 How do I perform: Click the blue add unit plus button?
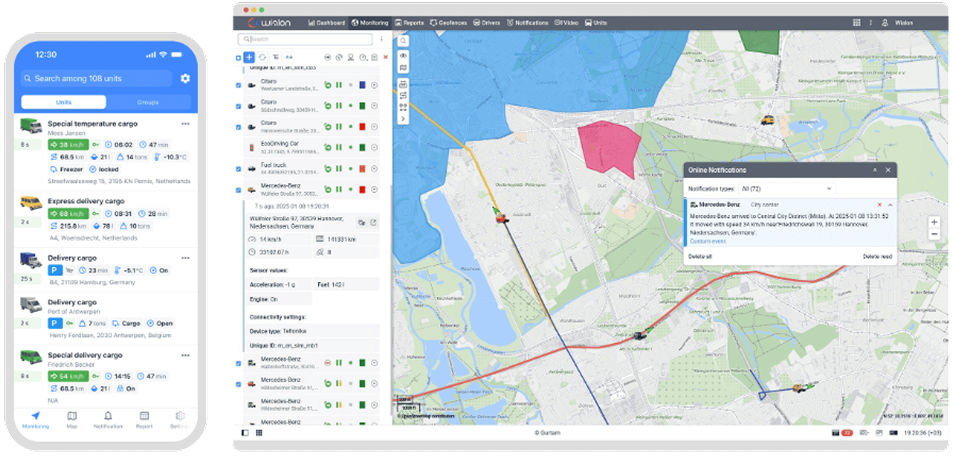(x=249, y=57)
